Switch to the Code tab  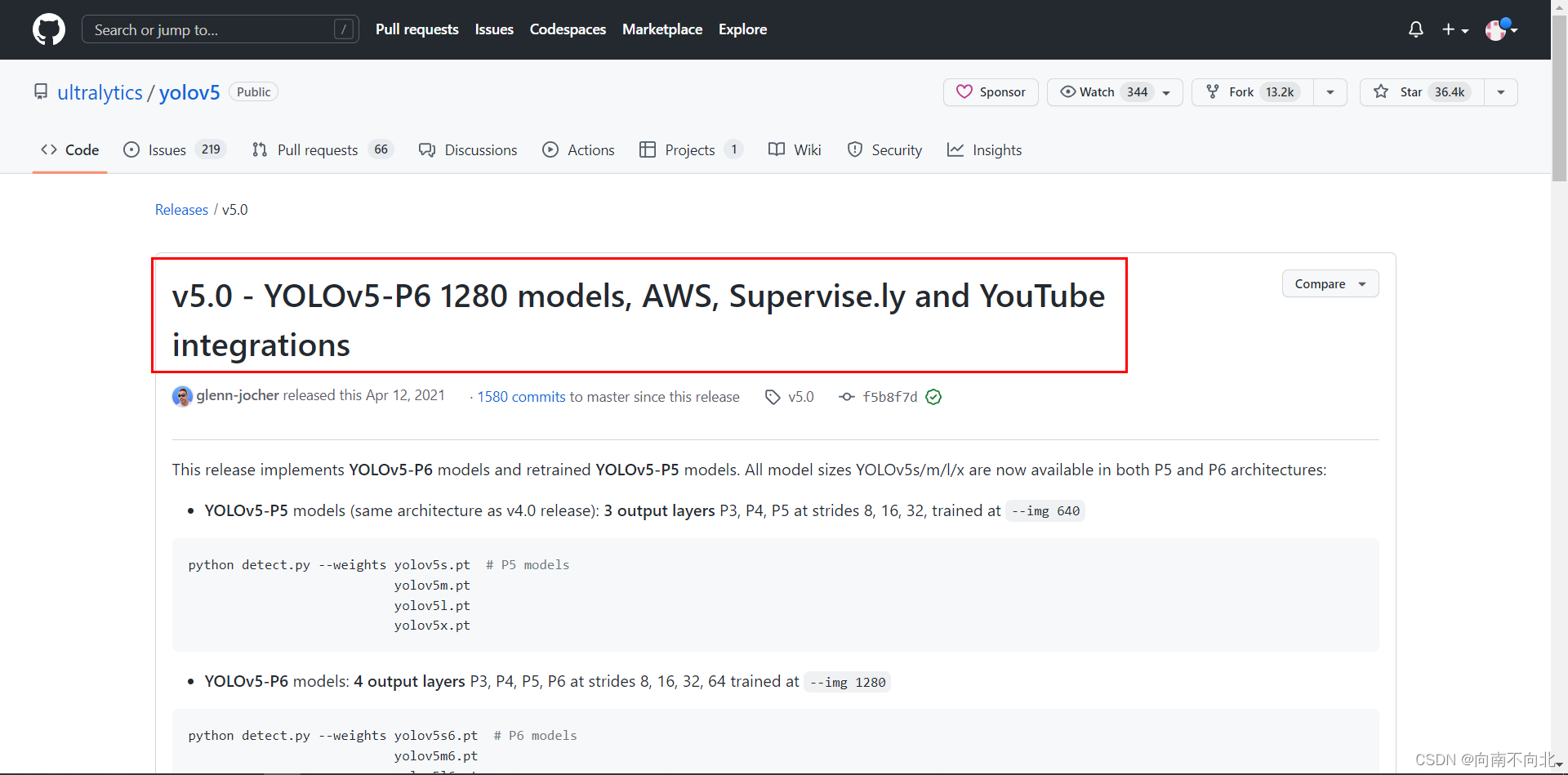pyautogui.click(x=70, y=149)
